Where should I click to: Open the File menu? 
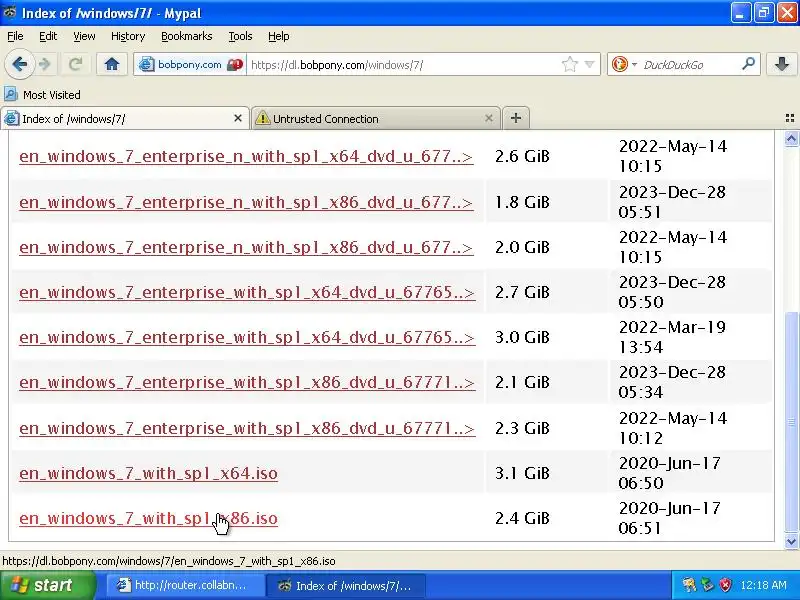15,36
